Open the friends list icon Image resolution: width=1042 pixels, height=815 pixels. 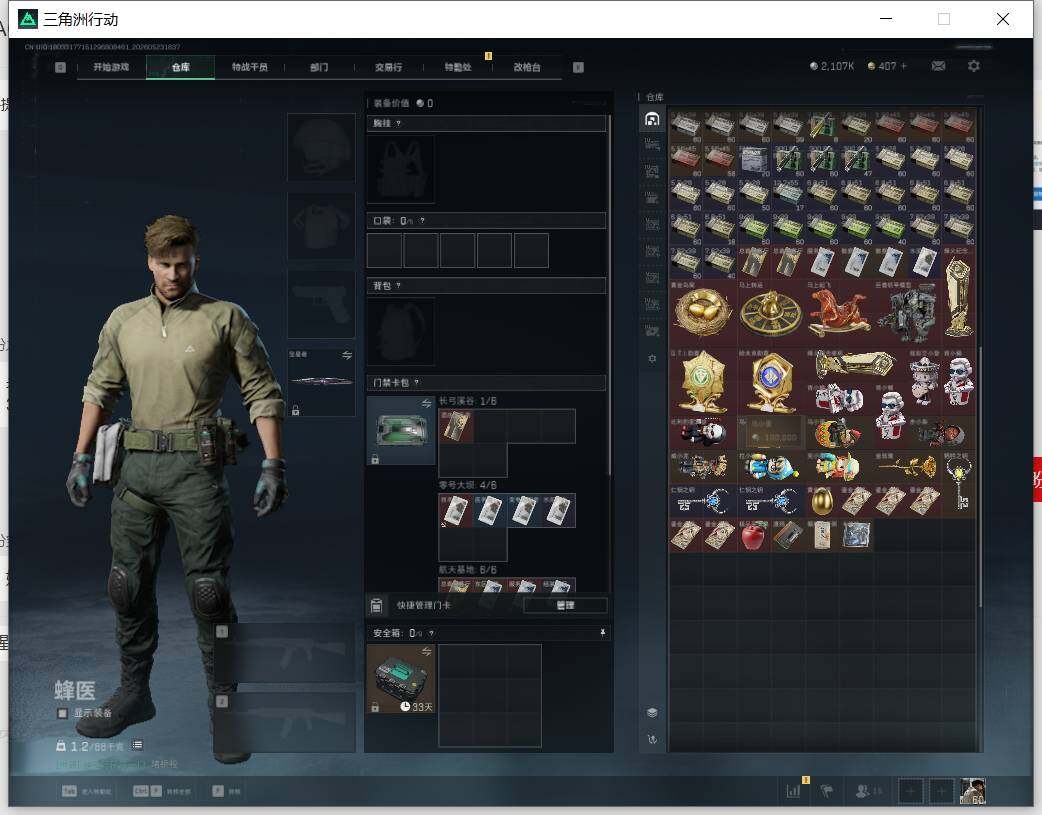[x=863, y=791]
